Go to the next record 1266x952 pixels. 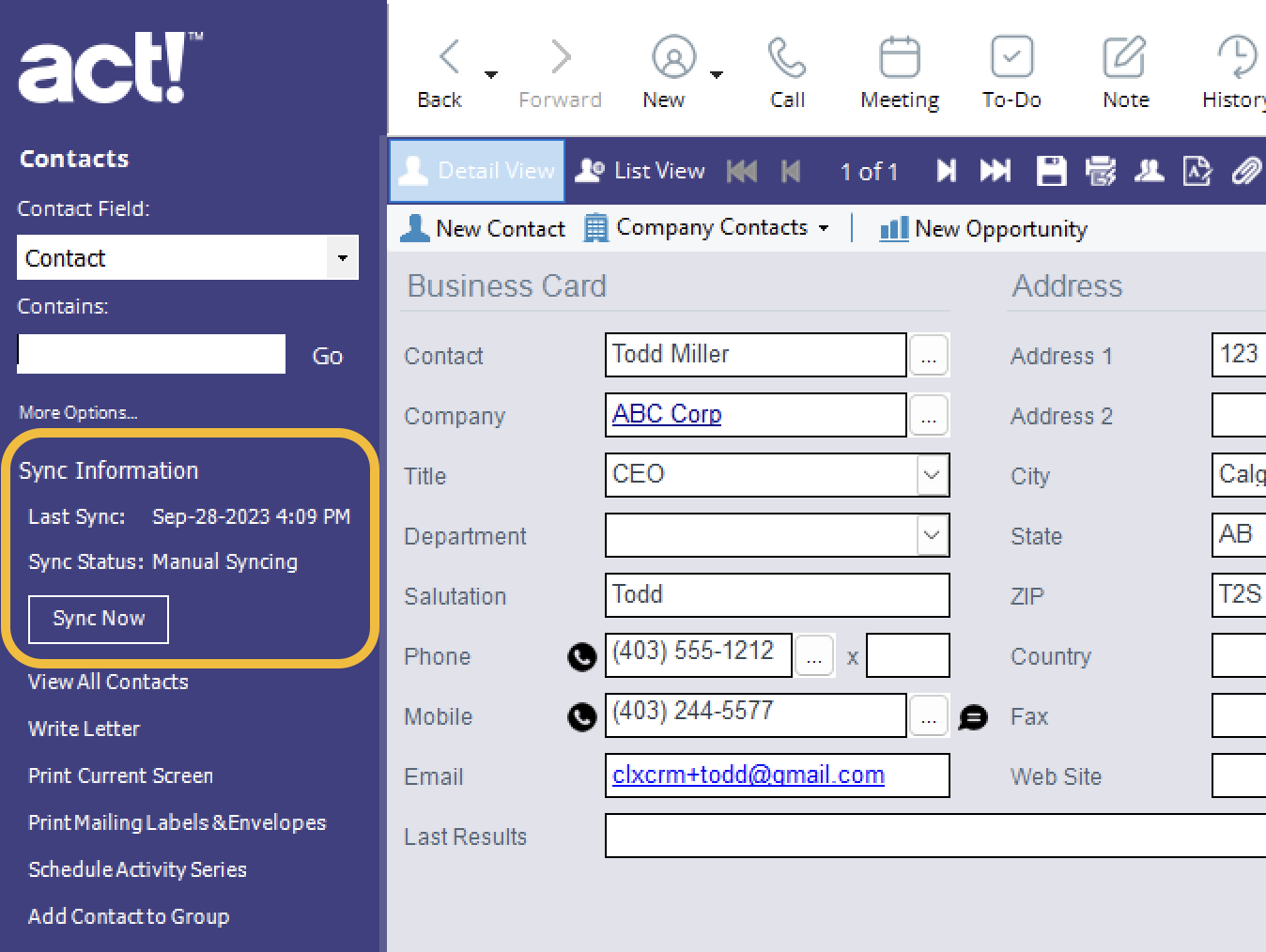point(946,171)
